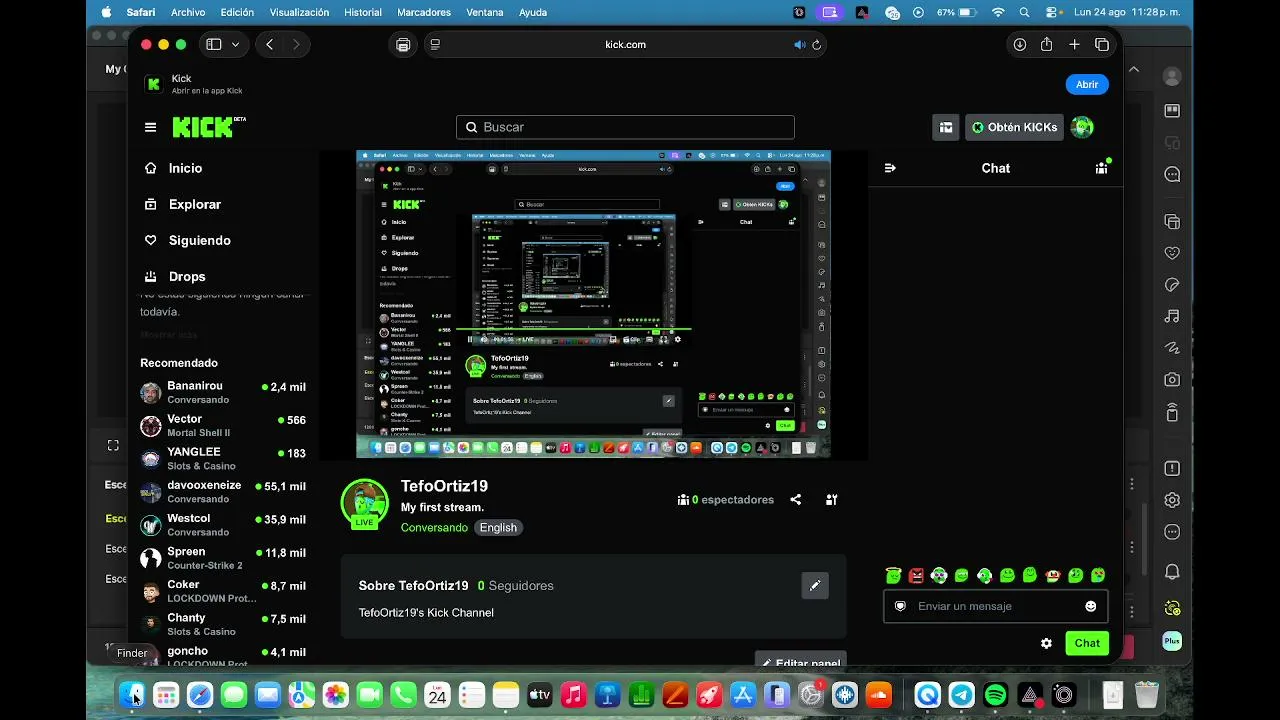The height and width of the screenshot is (720, 1280).
Task: Open Spotify from the Dock
Action: 995,694
